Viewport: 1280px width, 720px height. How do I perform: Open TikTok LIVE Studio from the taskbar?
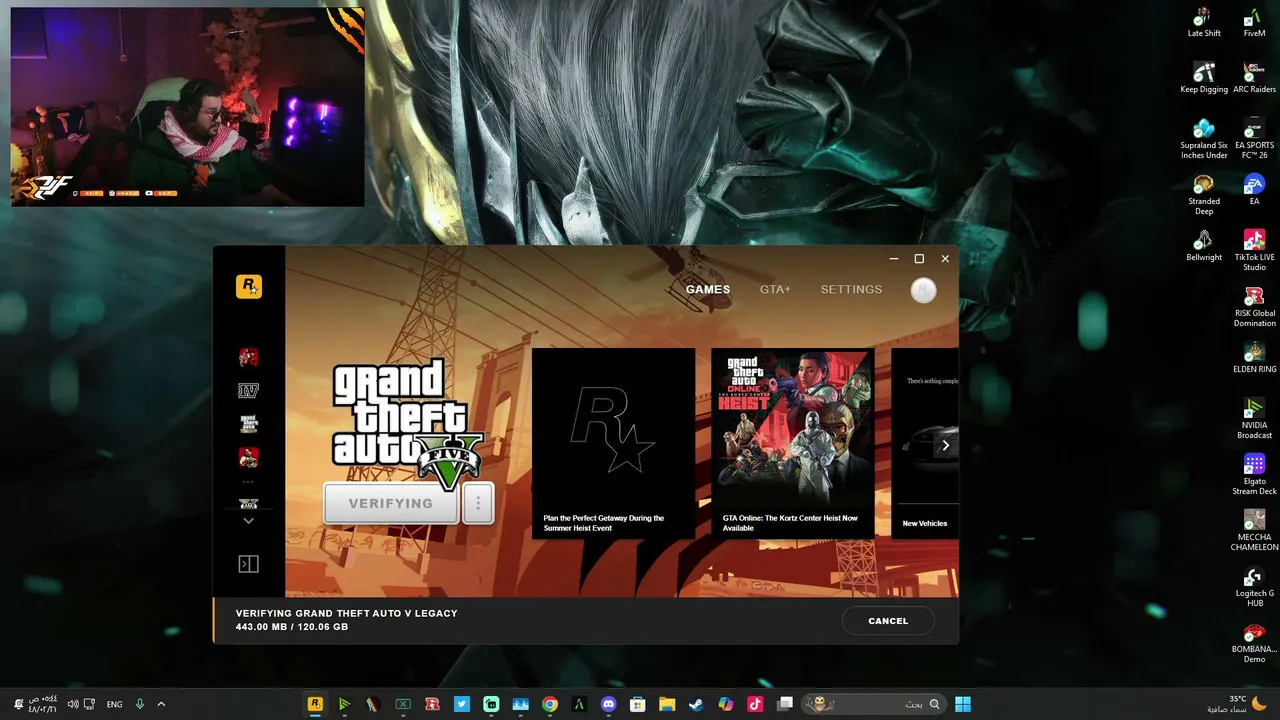point(755,704)
